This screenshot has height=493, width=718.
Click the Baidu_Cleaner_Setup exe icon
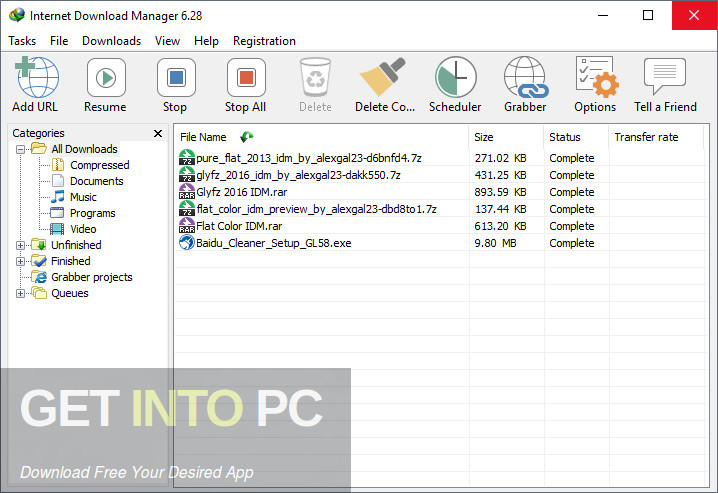187,242
